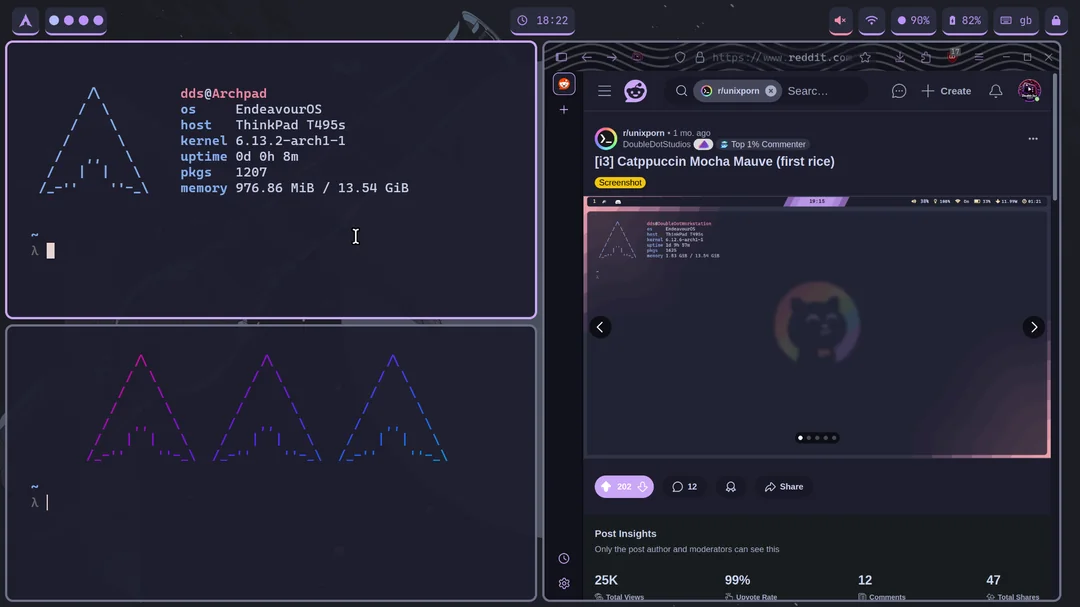The height and width of the screenshot is (607, 1080).
Task: Award the post with the award icon
Action: [x=731, y=487]
